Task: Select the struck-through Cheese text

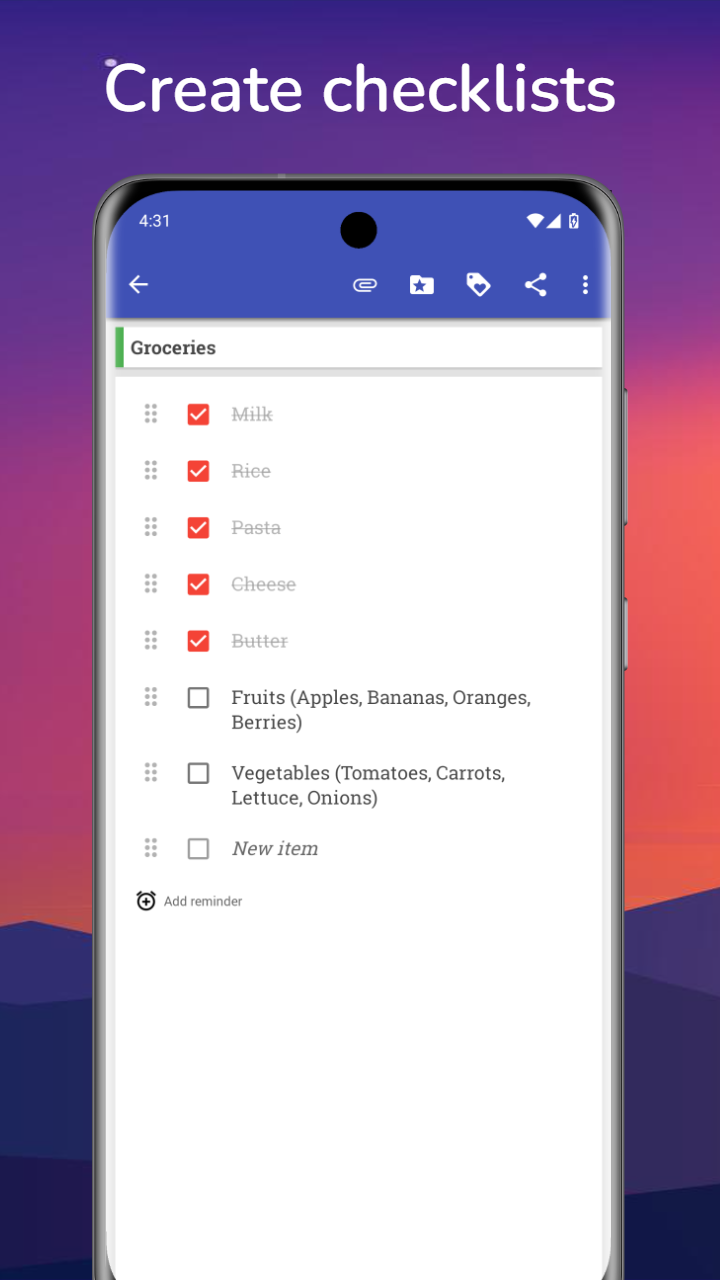Action: pyautogui.click(x=264, y=584)
